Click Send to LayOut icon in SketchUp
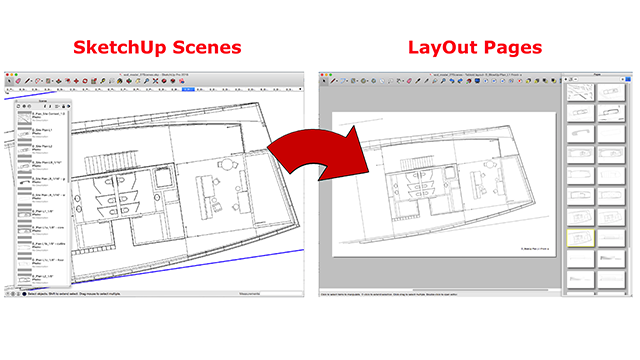The height and width of the screenshot is (360, 640). click(x=182, y=81)
